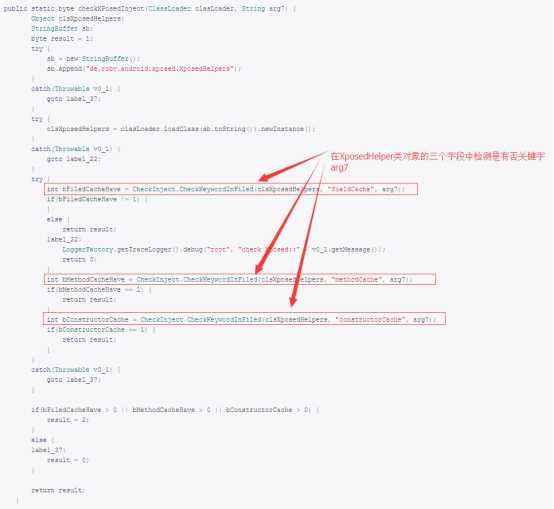This screenshot has width=554, height=509.
Task: Click the 'Object clsXposedHelpers' declaration
Action: [x=78, y=19]
